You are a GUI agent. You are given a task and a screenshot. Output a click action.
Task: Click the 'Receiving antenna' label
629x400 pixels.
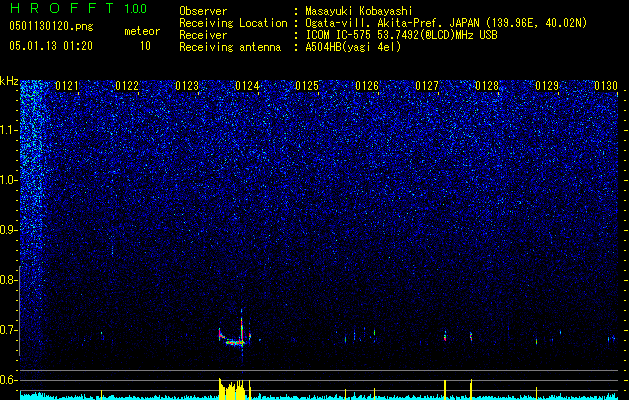click(x=230, y=47)
